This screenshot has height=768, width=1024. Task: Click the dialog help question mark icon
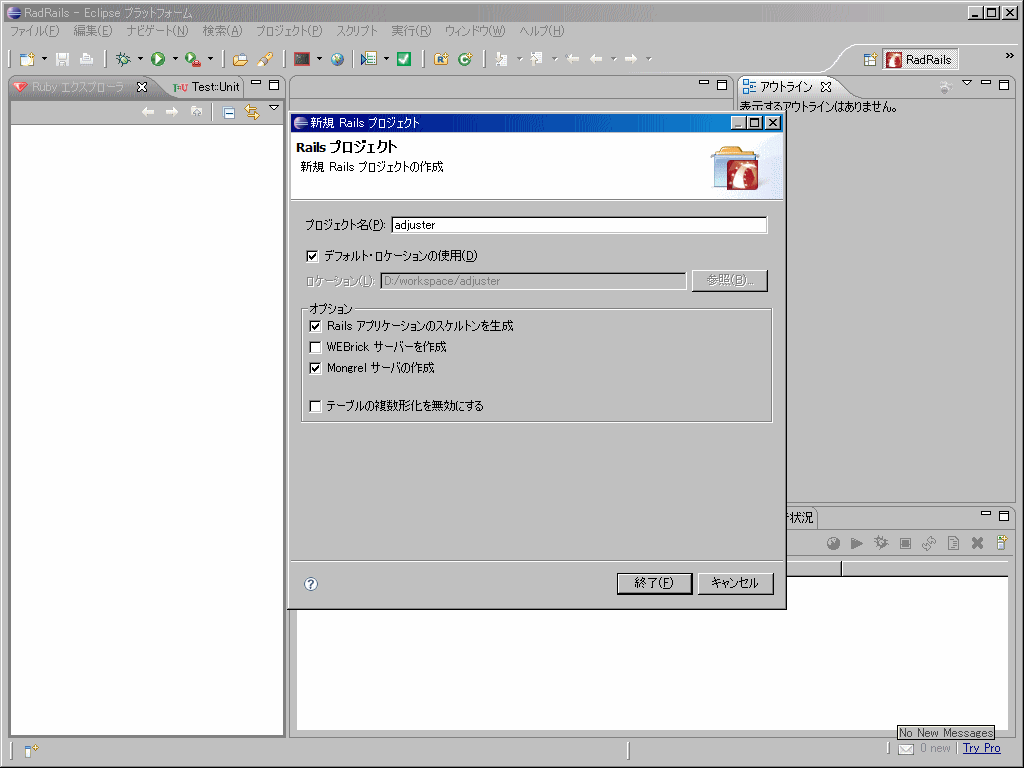pyautogui.click(x=311, y=584)
